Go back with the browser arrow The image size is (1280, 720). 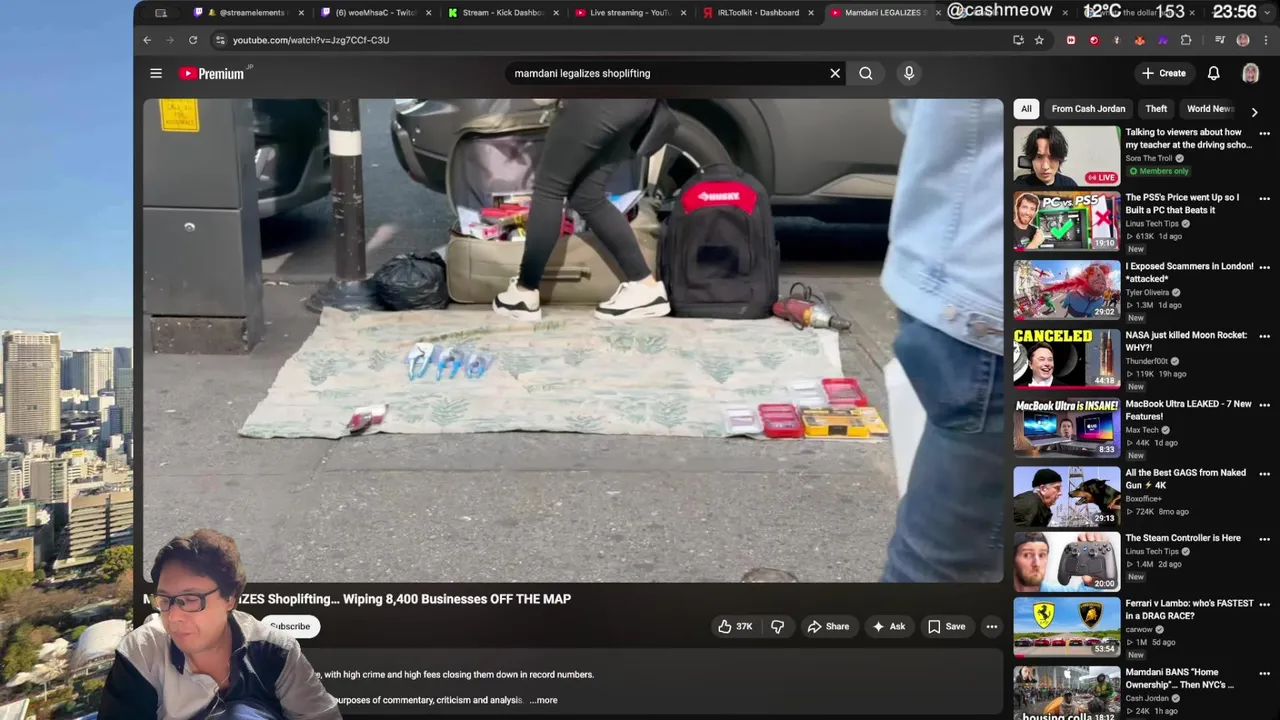pyautogui.click(x=147, y=40)
